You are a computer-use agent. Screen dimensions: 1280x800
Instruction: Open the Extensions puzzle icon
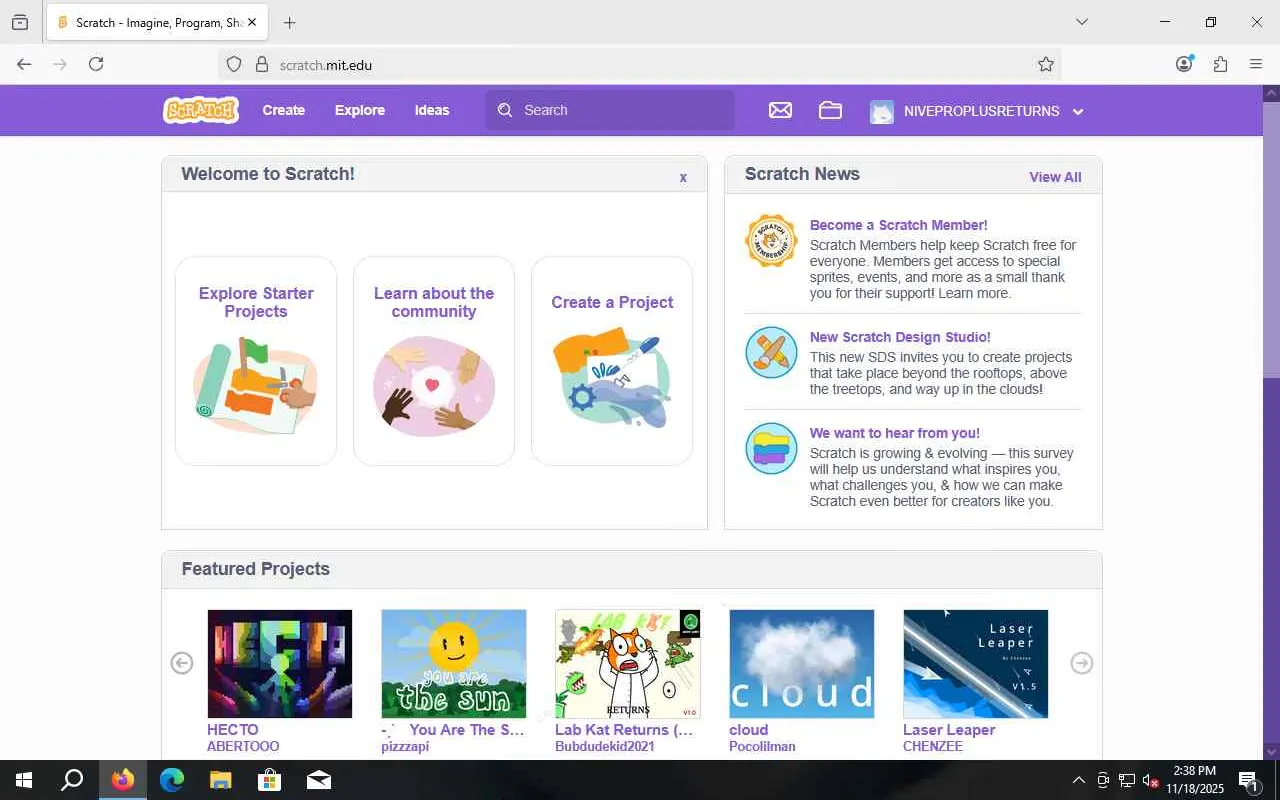pyautogui.click(x=1220, y=64)
